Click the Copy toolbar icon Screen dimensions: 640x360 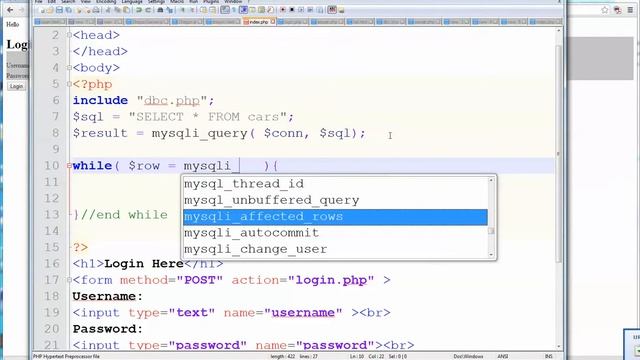[117, 10]
